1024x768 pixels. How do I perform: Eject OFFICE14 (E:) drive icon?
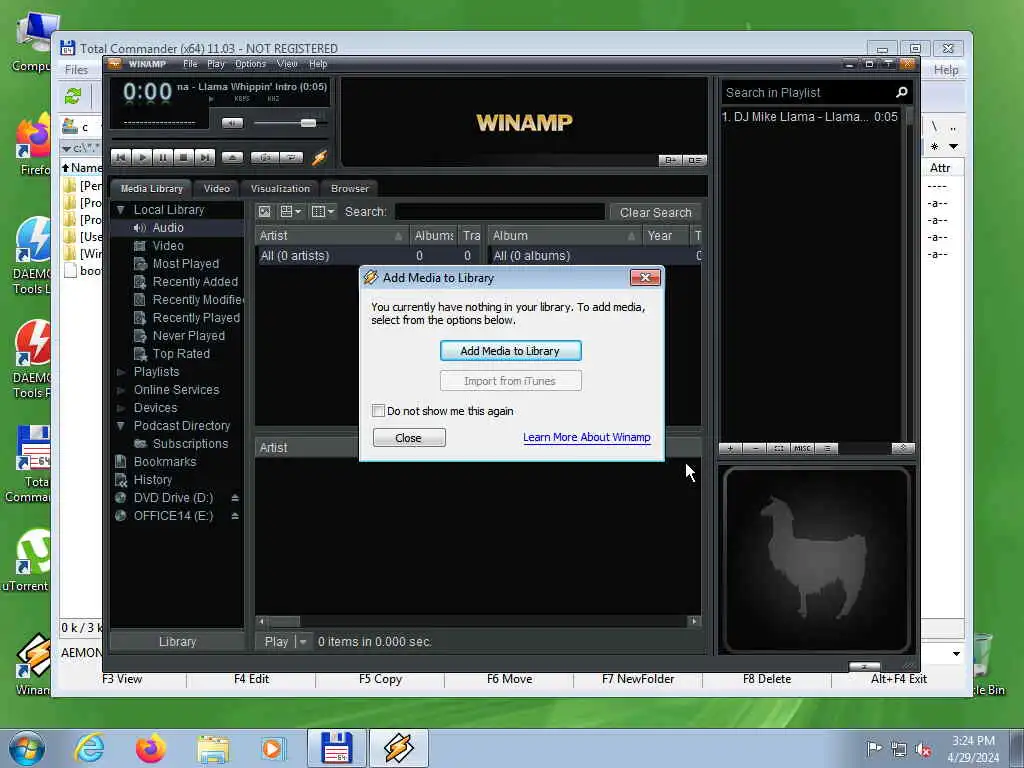pyautogui.click(x=235, y=516)
